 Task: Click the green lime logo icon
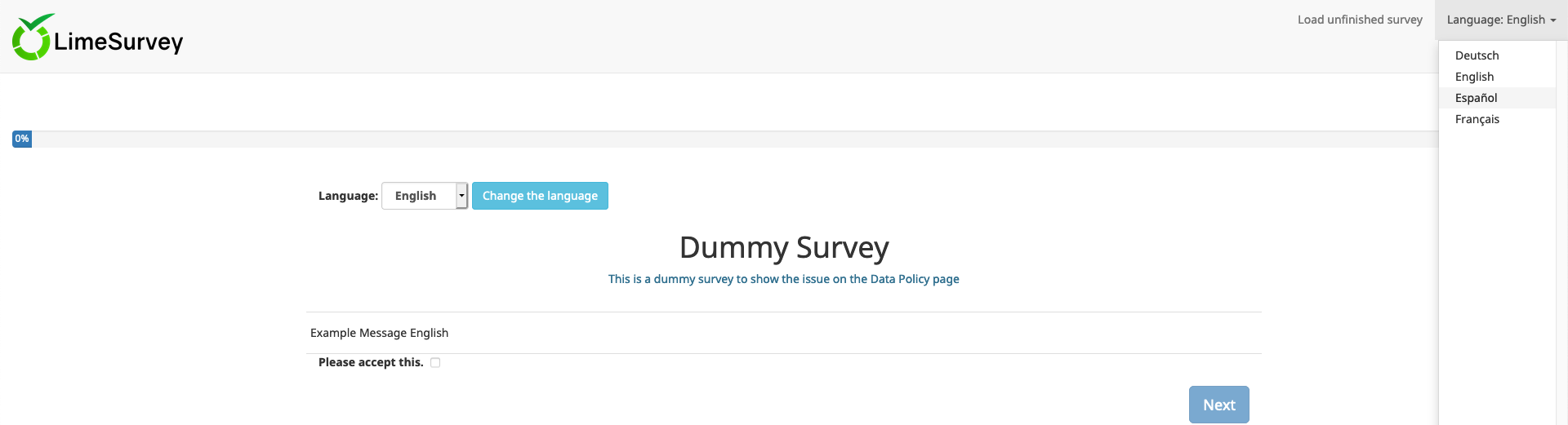pyautogui.click(x=32, y=38)
